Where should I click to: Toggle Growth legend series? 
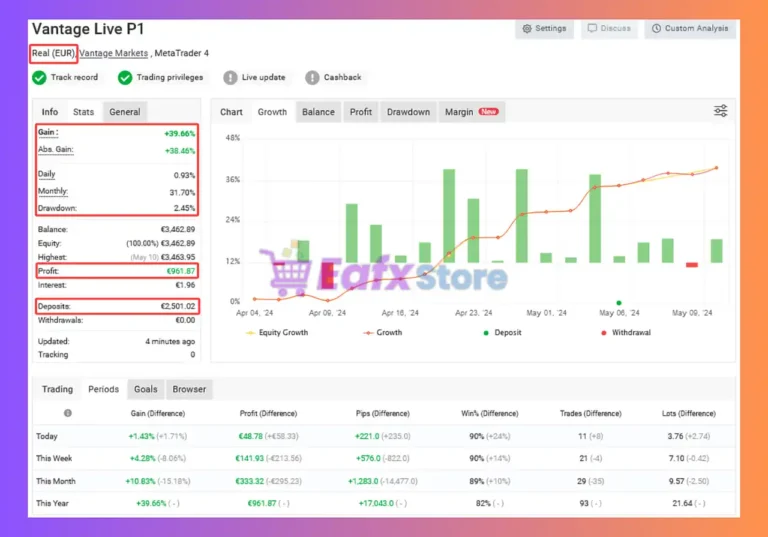[x=383, y=333]
